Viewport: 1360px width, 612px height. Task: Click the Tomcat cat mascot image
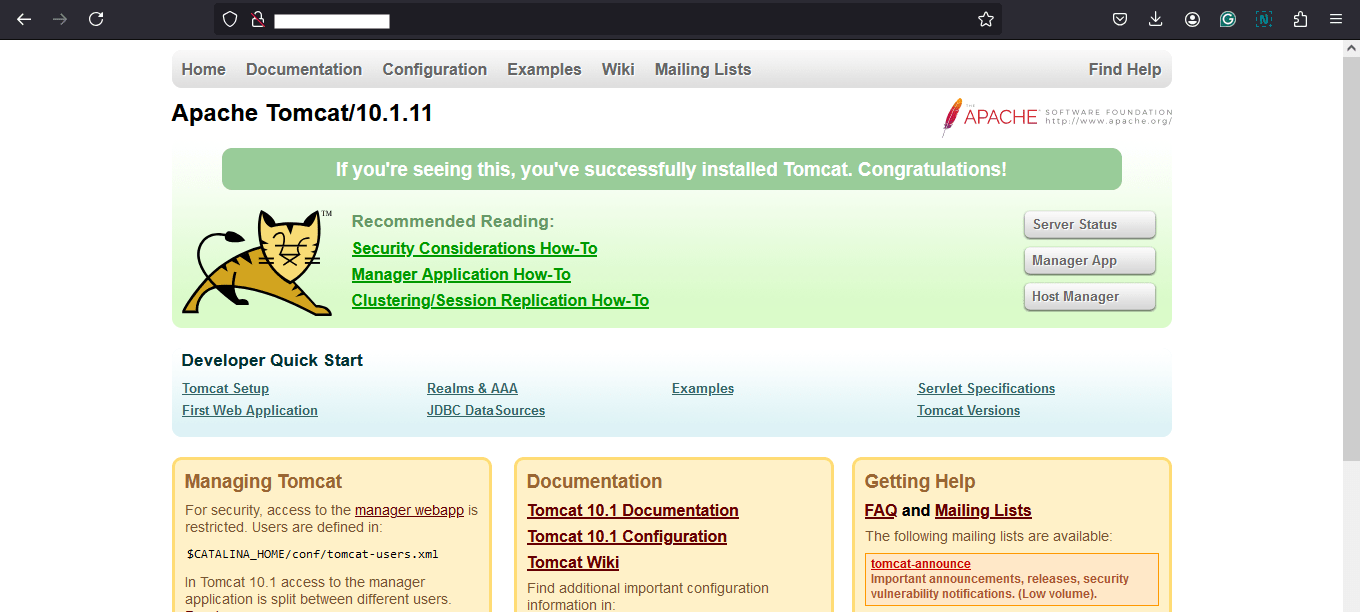[257, 263]
